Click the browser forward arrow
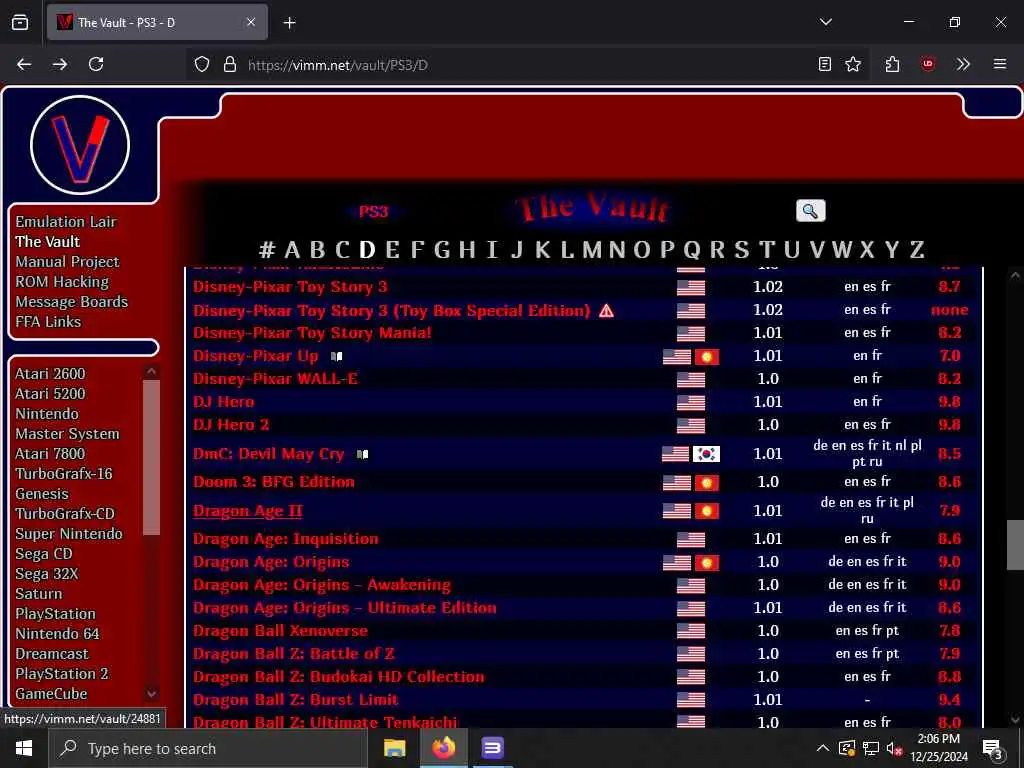 click(59, 64)
